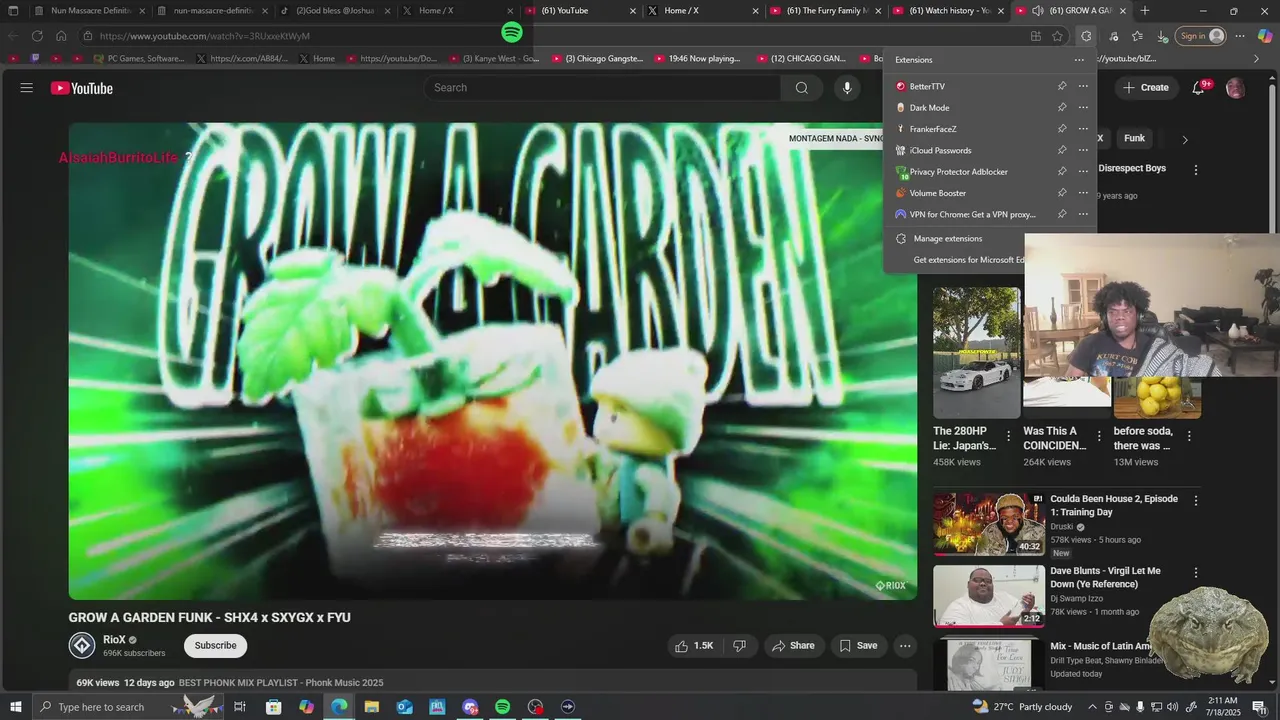1280x720 pixels.
Task: Open the RioX channel avatar
Action: (82, 645)
